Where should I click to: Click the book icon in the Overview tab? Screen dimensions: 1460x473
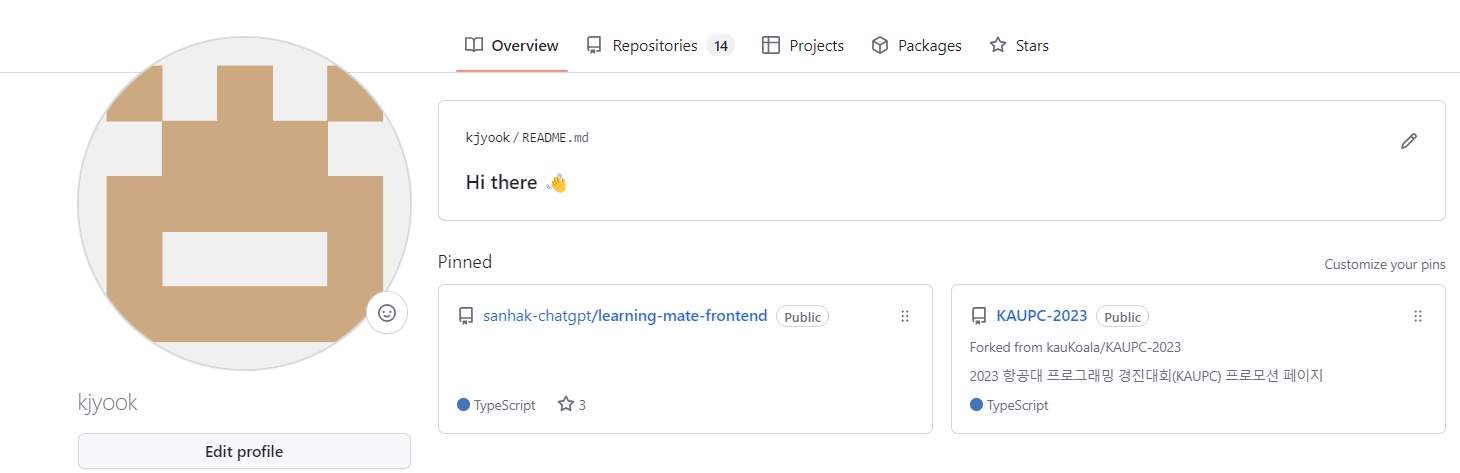click(x=474, y=45)
